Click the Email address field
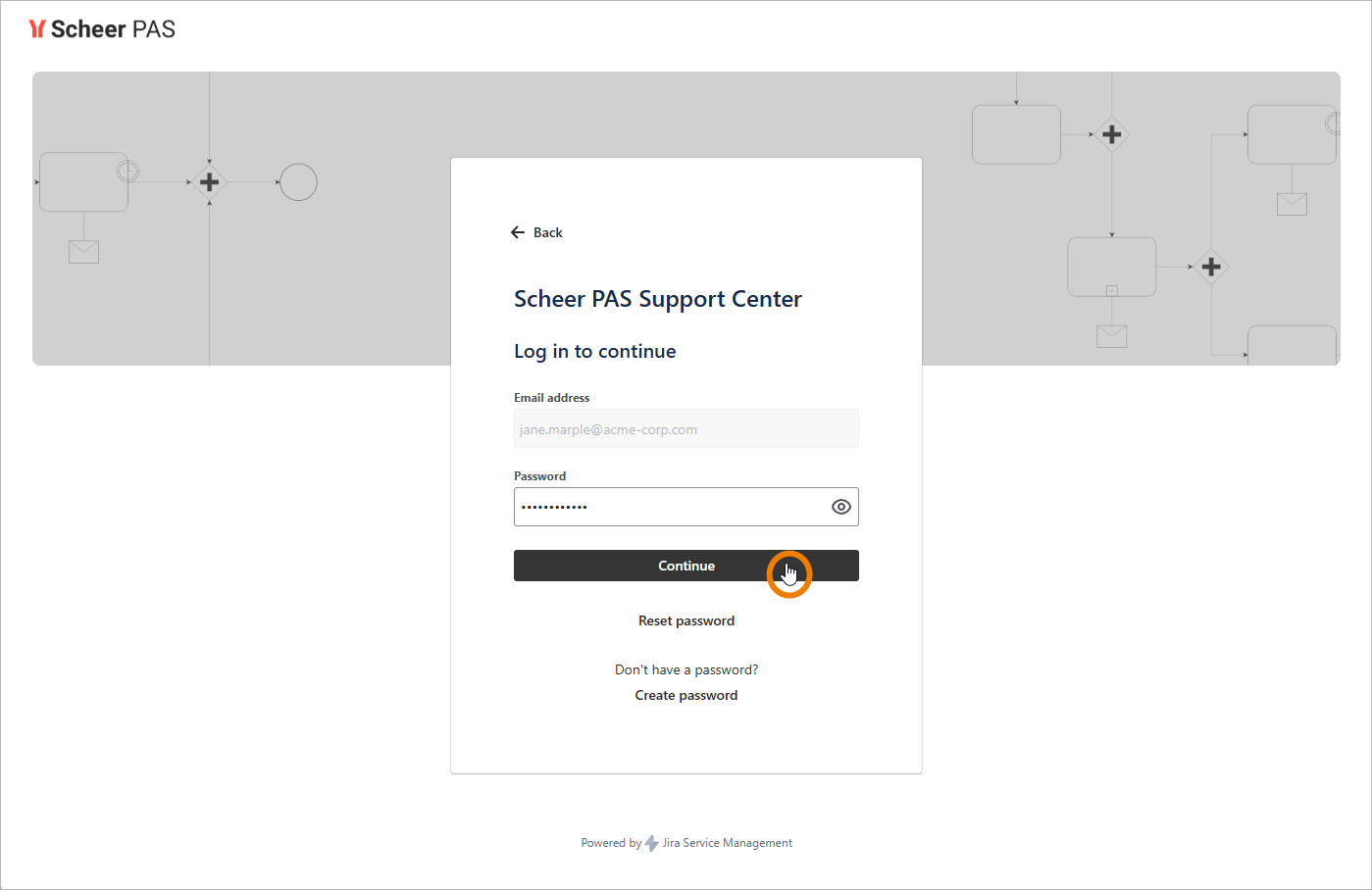This screenshot has width=1372, height=890. point(686,429)
